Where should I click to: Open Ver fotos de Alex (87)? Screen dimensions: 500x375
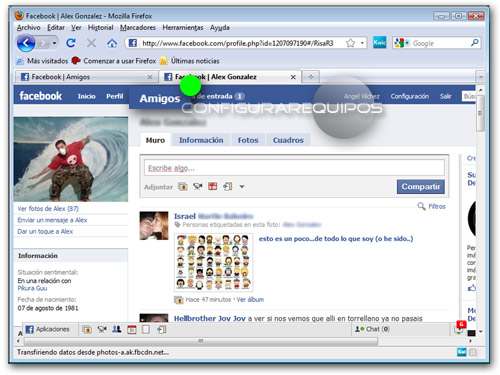coord(48,209)
